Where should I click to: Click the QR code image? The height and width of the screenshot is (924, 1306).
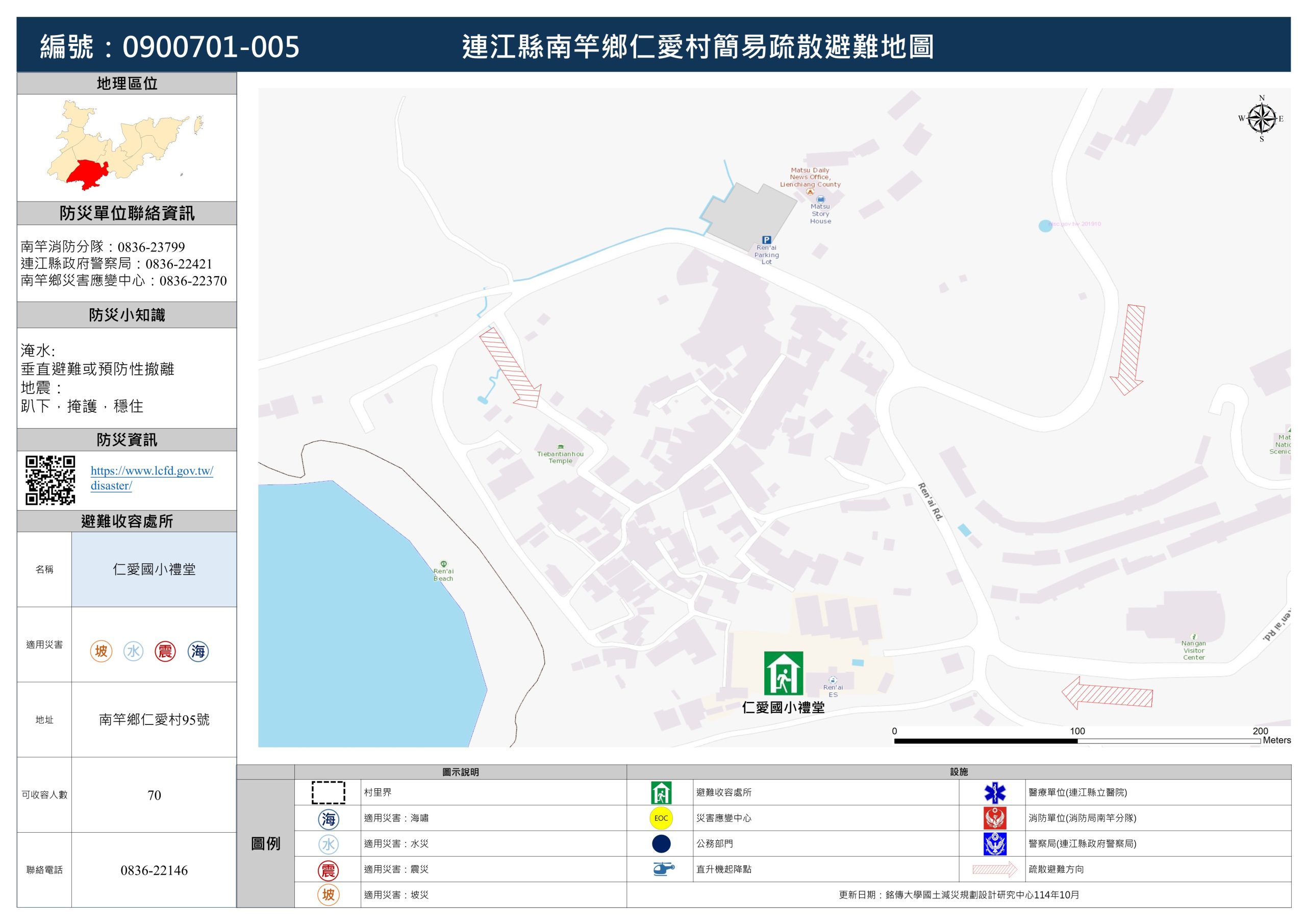(50, 480)
